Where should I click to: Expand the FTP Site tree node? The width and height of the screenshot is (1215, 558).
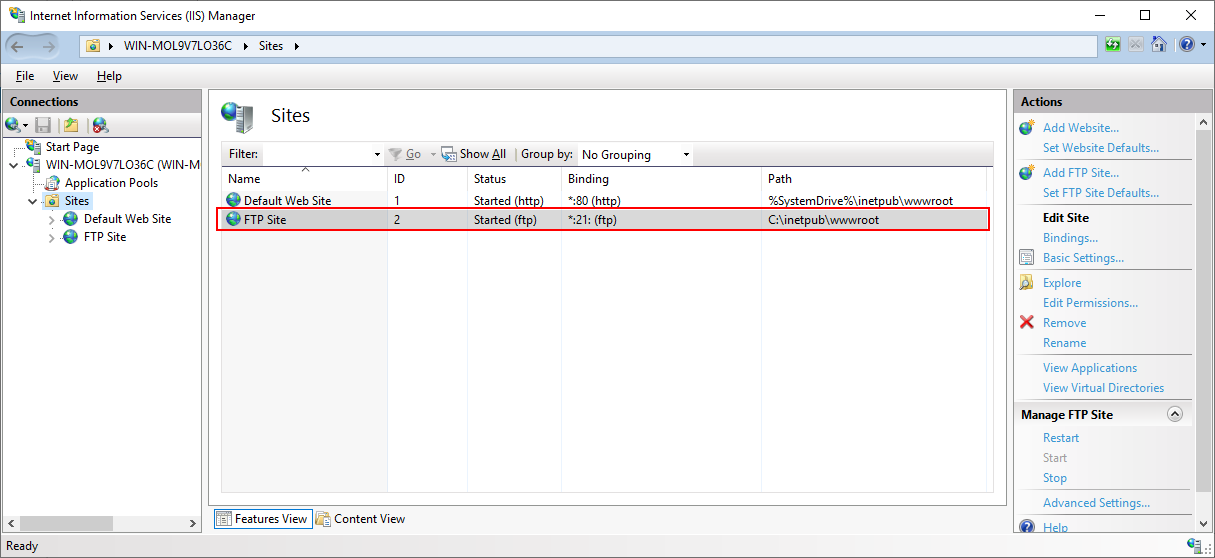click(x=52, y=238)
